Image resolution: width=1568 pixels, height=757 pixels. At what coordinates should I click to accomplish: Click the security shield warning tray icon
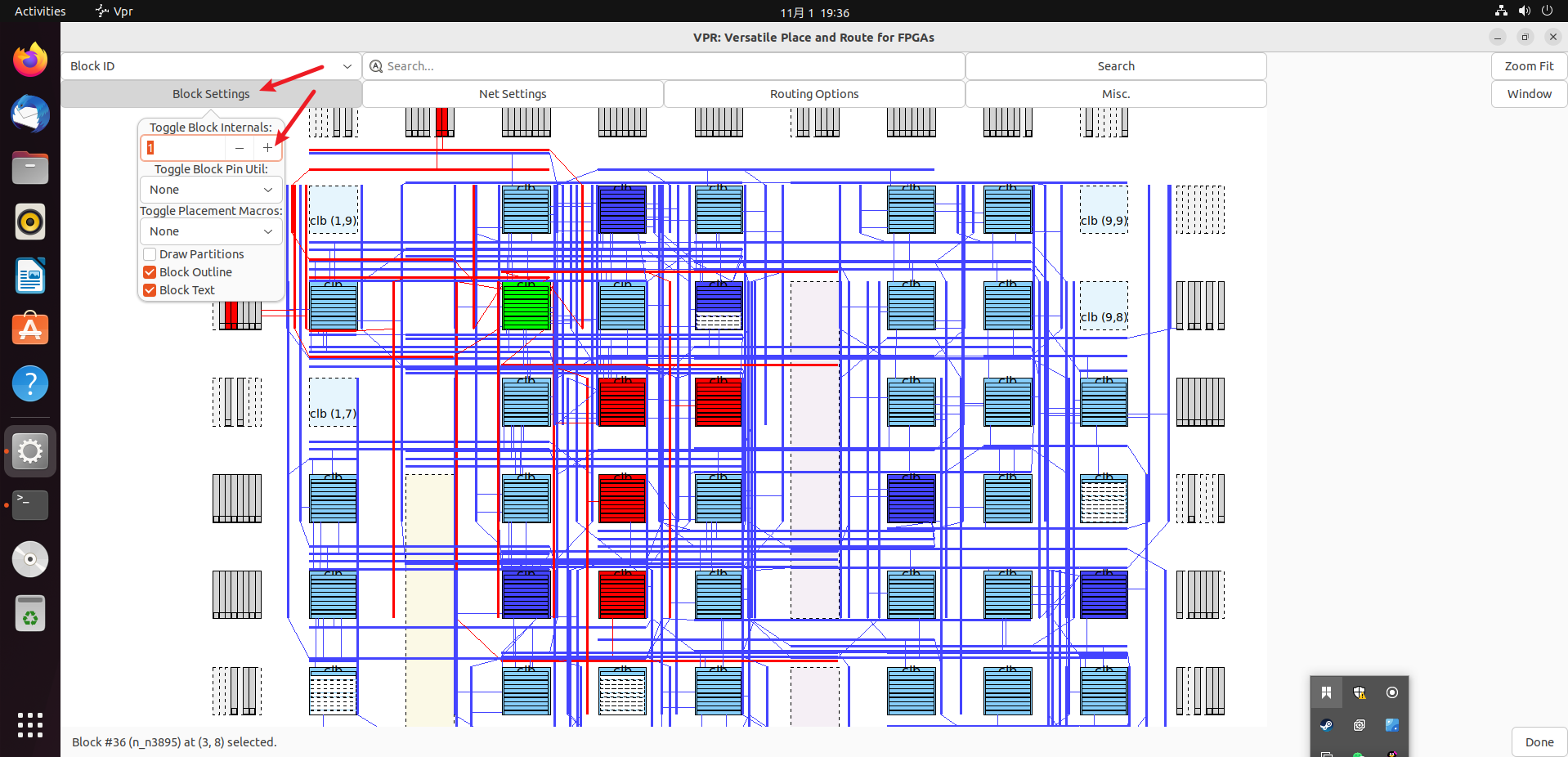click(1359, 692)
